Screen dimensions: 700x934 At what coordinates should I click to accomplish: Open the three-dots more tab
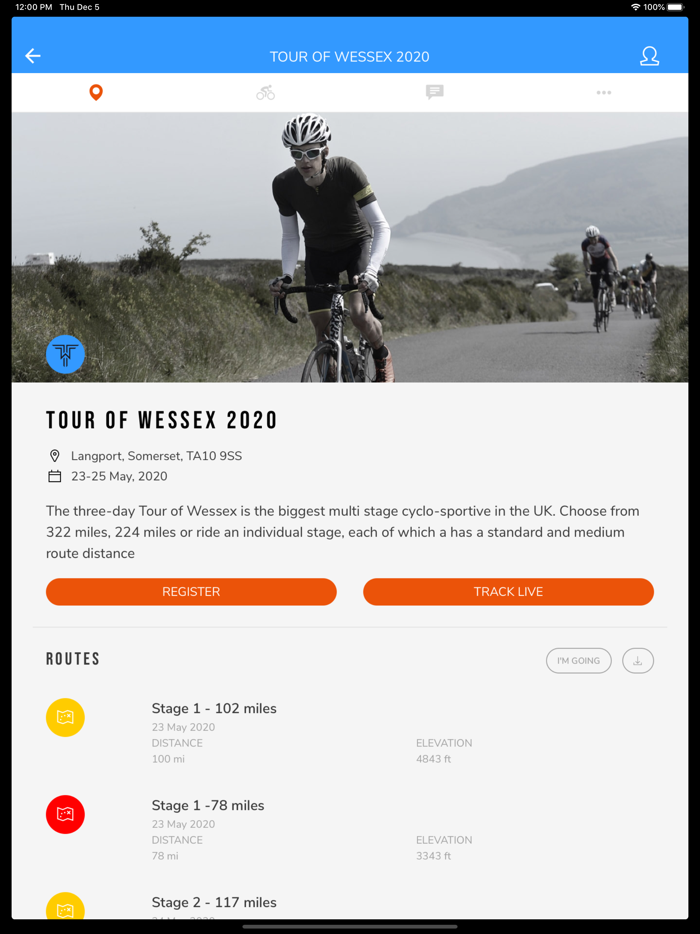[603, 92]
